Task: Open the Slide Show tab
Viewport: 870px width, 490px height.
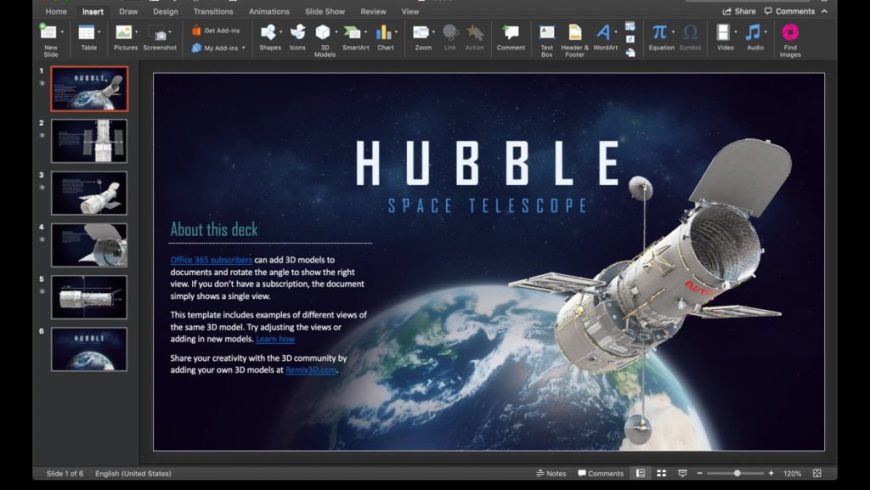Action: click(x=325, y=11)
